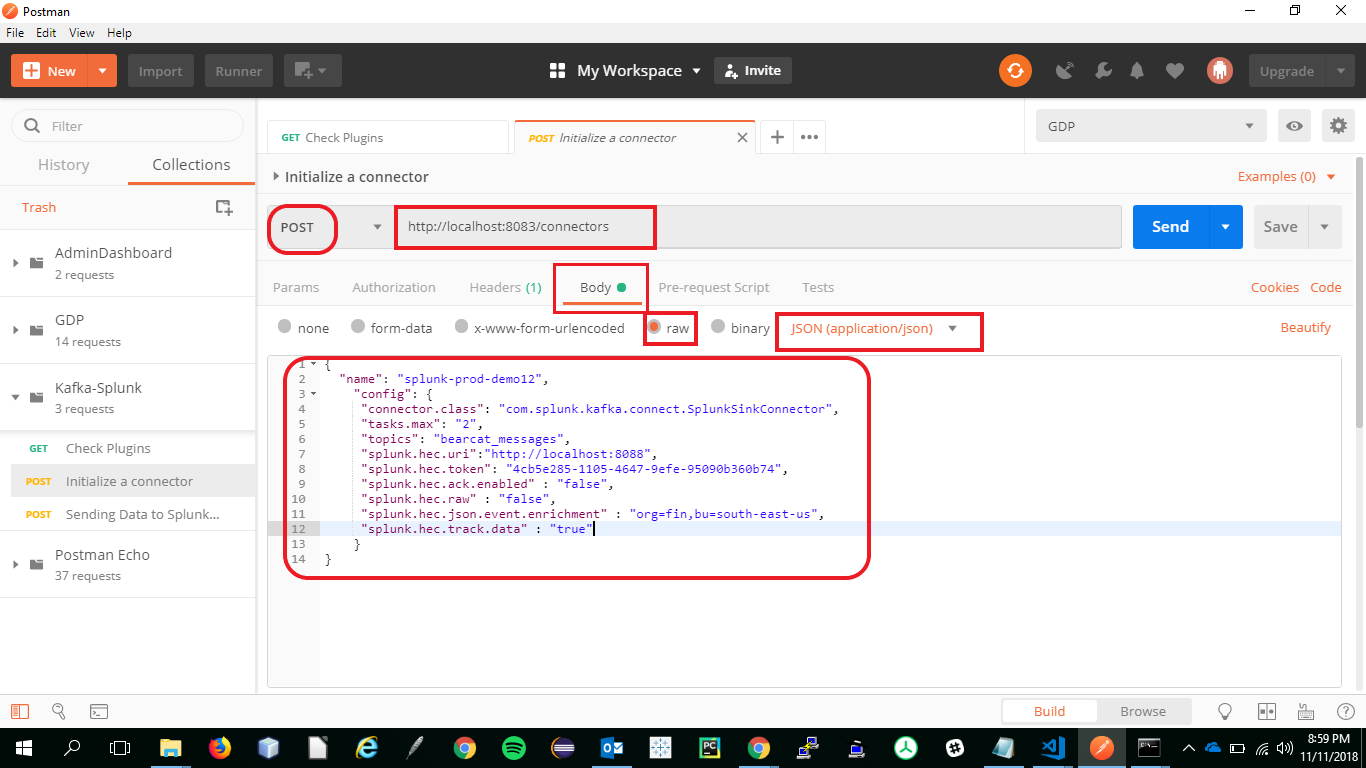Open tab options three-dots menu
Viewport: 1366px width, 768px height.
(x=810, y=137)
